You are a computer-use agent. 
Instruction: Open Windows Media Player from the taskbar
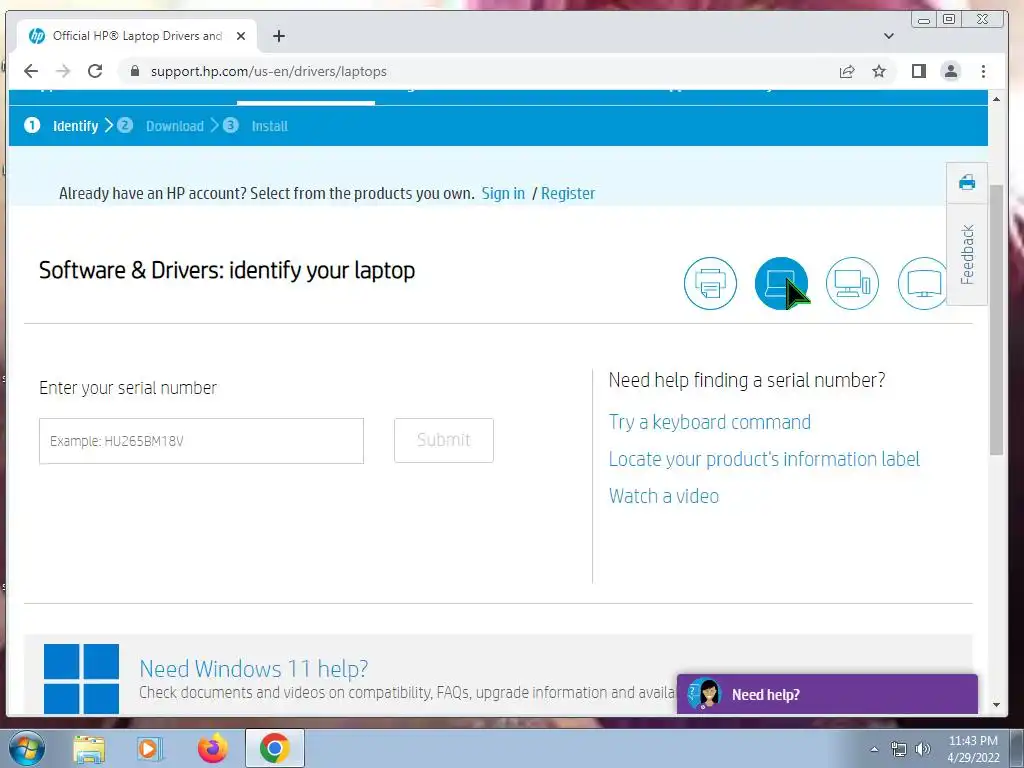[x=150, y=748]
